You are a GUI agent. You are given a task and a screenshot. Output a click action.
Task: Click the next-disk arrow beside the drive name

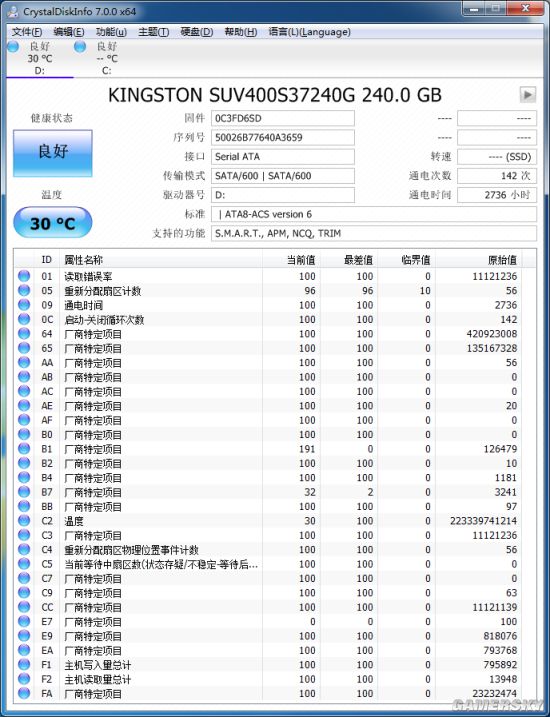[528, 95]
